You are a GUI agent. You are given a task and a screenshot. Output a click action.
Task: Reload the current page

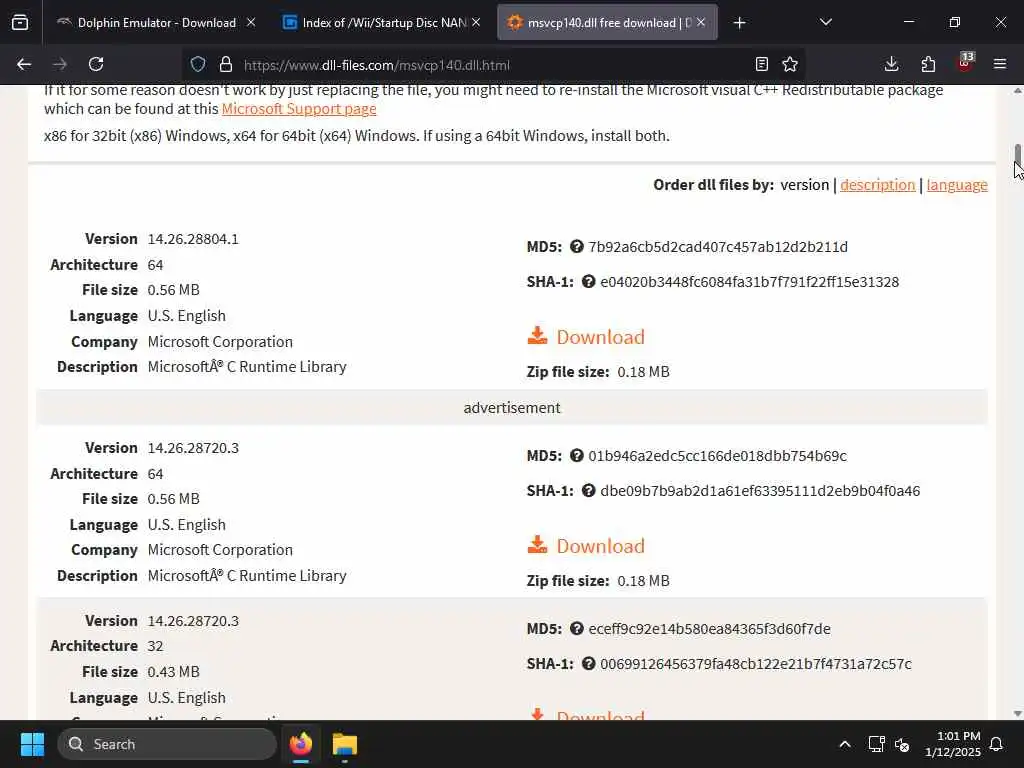coord(96,64)
